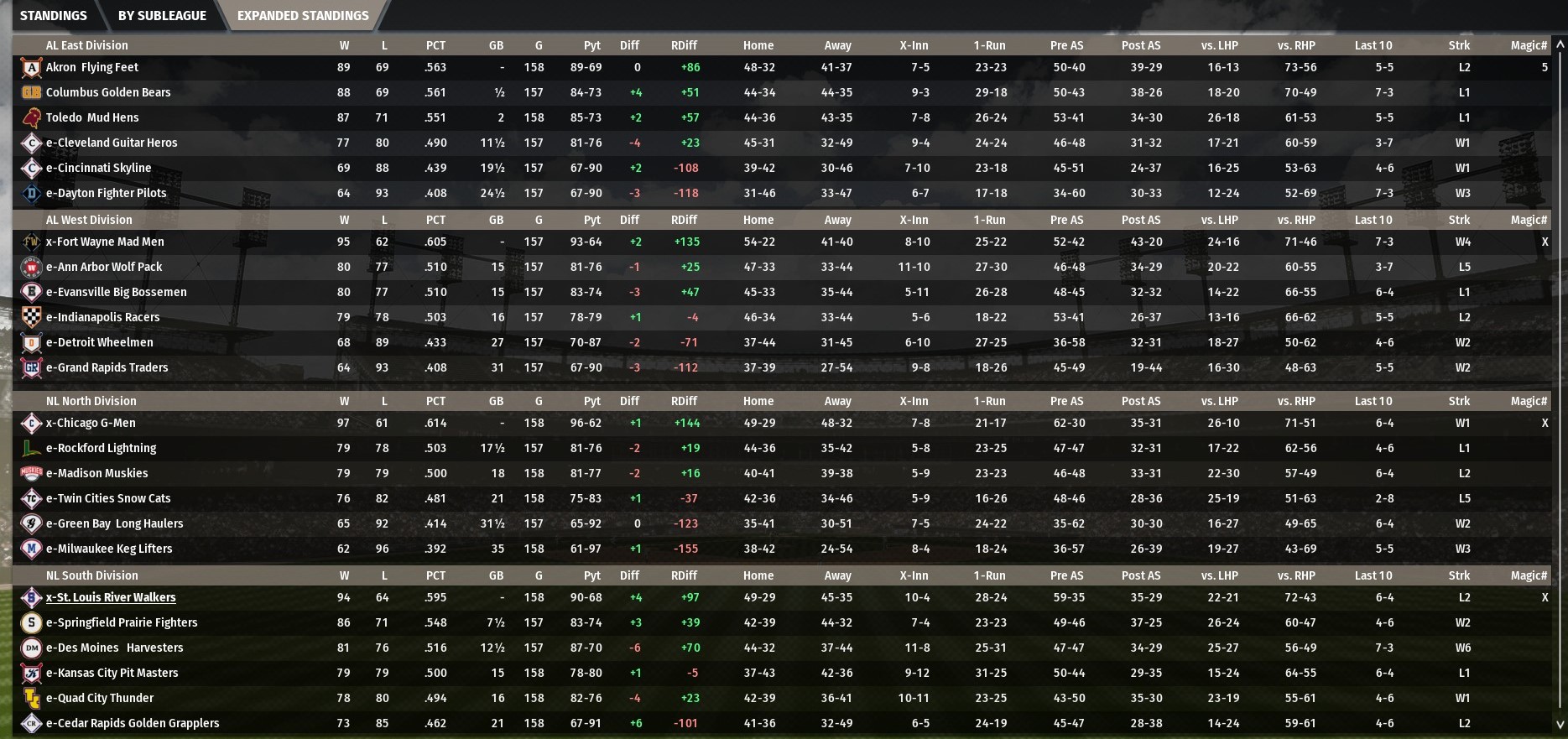This screenshot has width=1568, height=739.
Task: Sort AL West Division by PCT header
Action: click(x=435, y=221)
